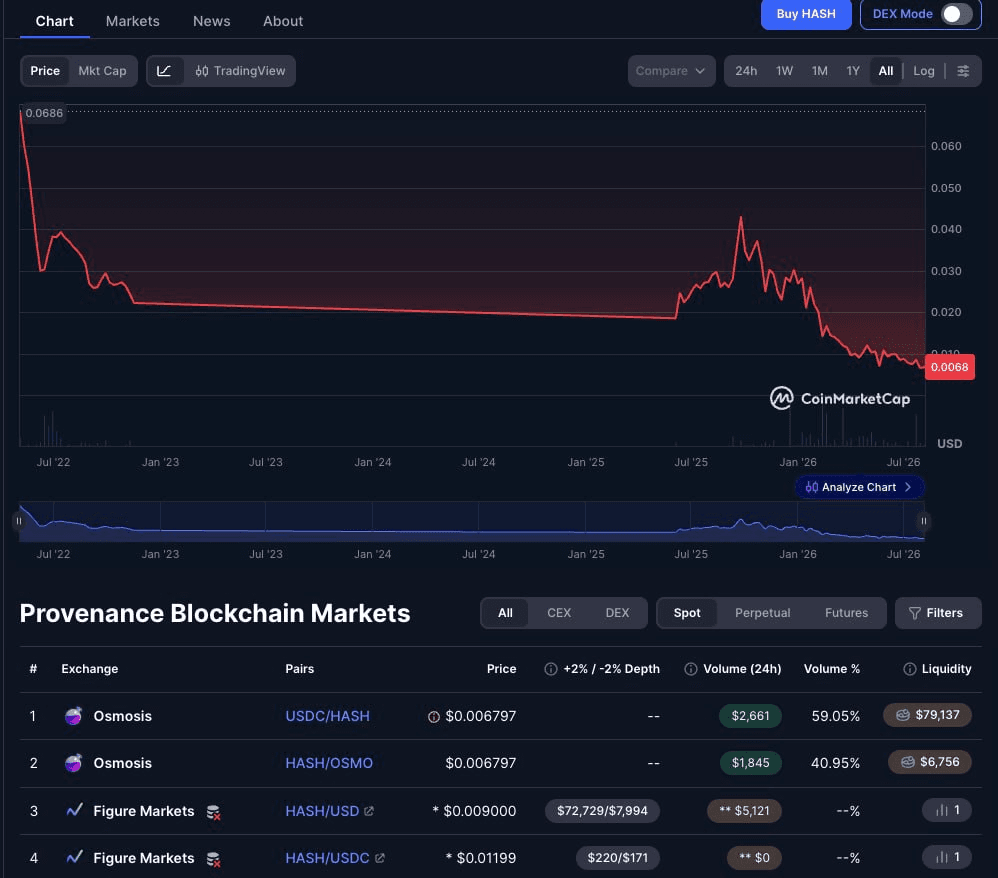Viewport: 998px width, 878px height.
Task: Click liquidity score badge $79,137
Action: [x=927, y=715]
